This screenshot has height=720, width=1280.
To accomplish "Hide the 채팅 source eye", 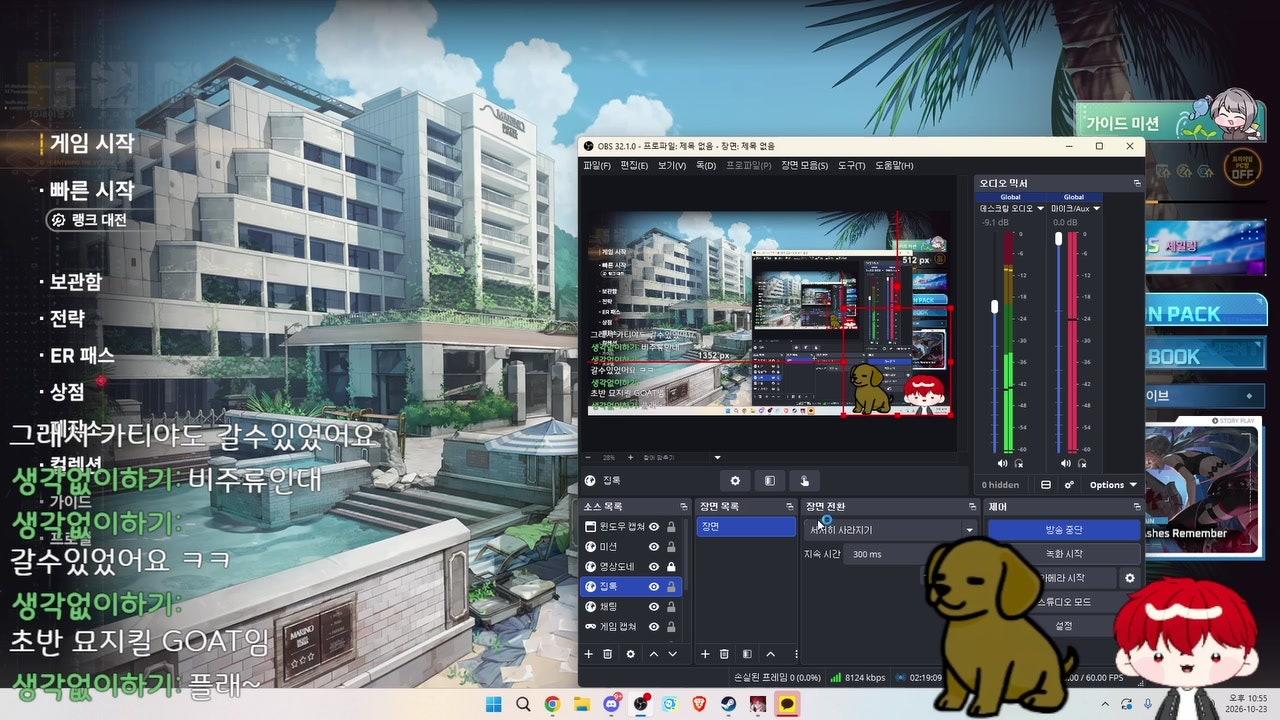I will (x=654, y=607).
